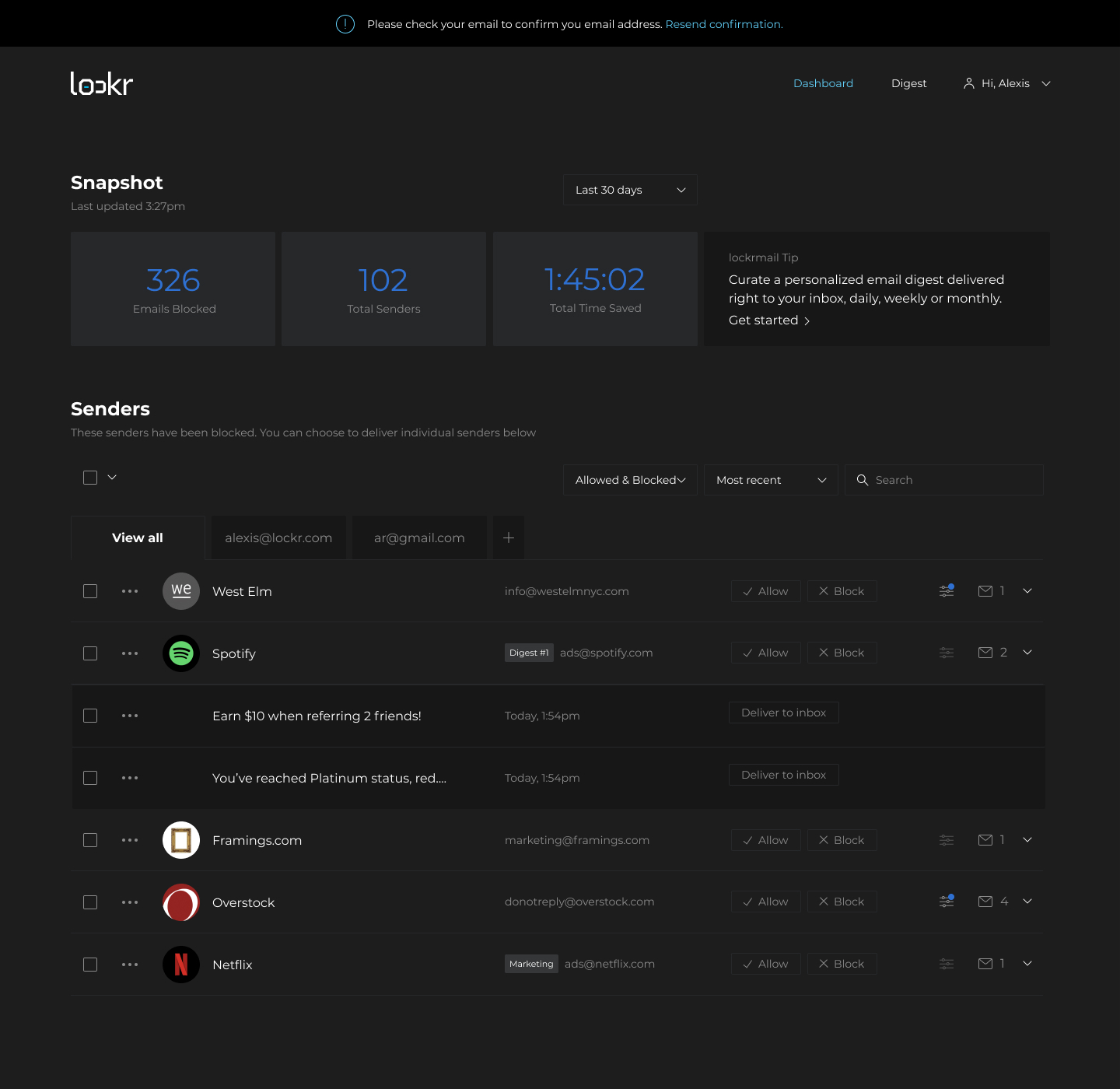Click the Resend confirmation link

723,24
